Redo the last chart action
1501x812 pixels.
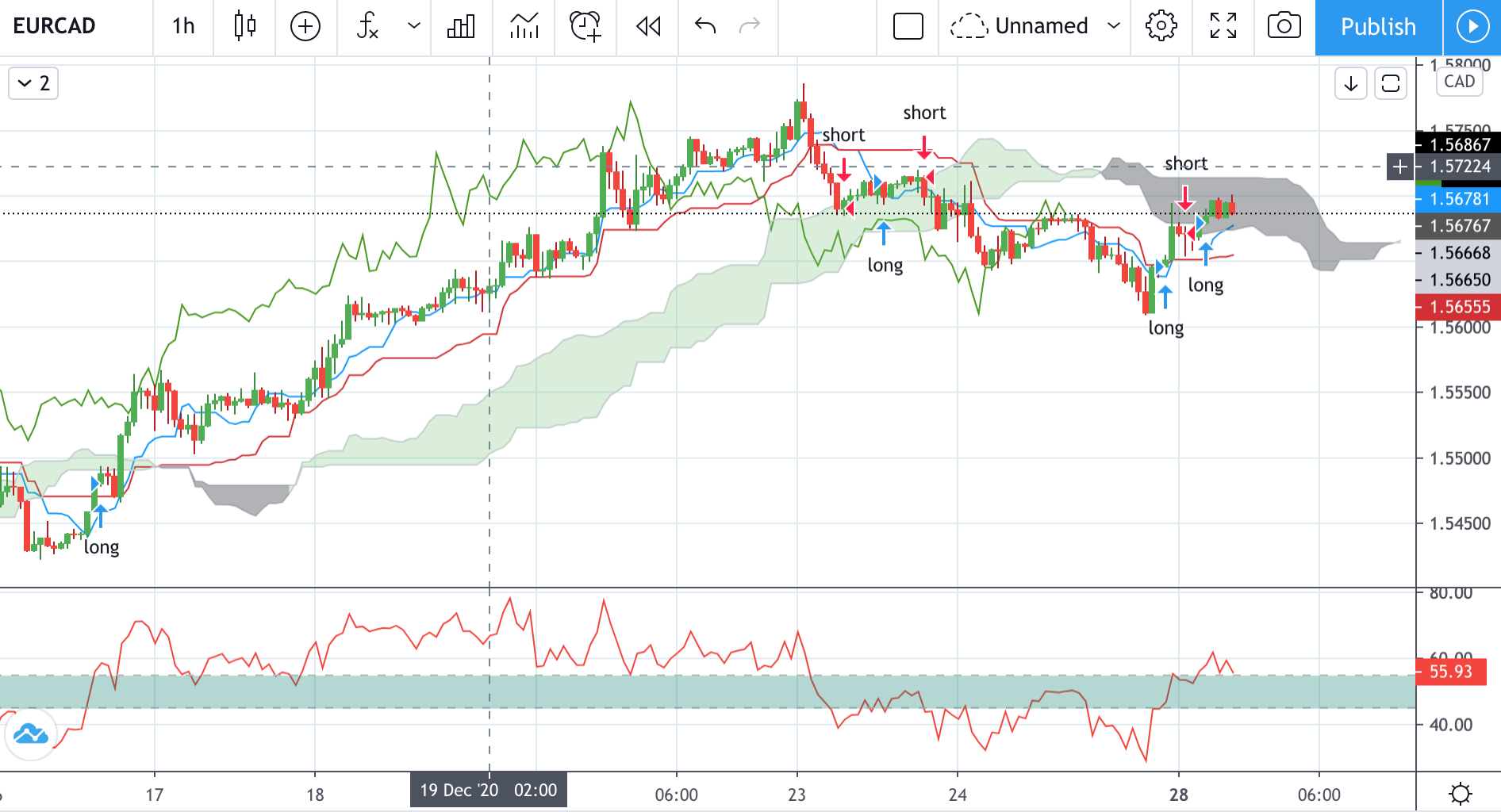click(x=750, y=26)
